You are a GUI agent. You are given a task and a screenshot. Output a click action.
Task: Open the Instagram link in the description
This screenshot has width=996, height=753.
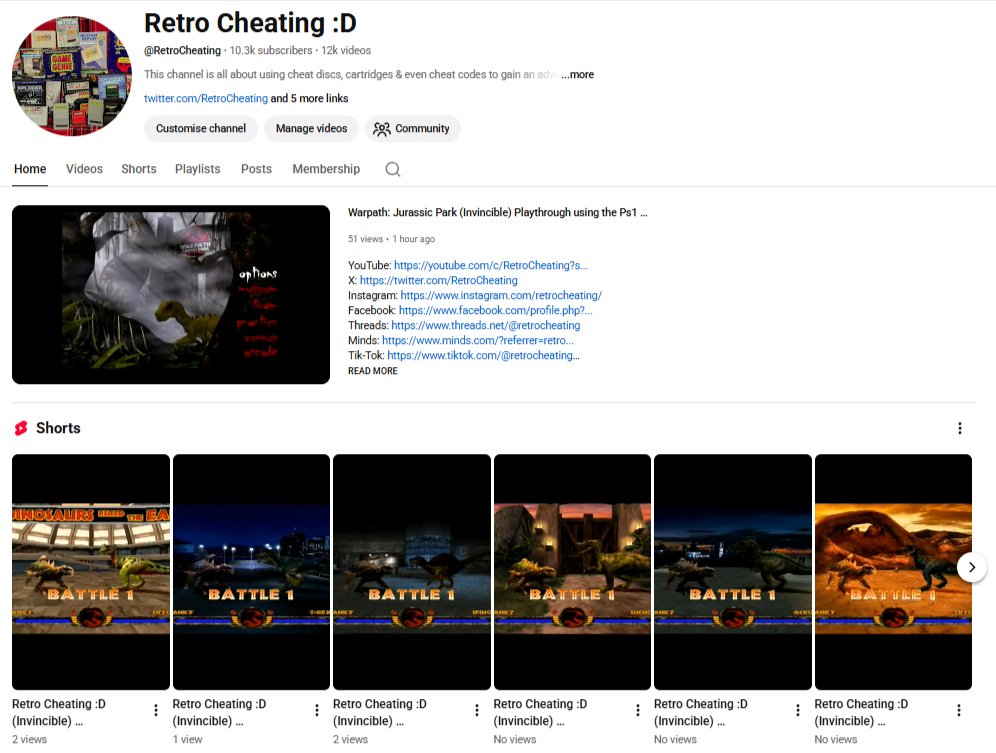coord(502,295)
